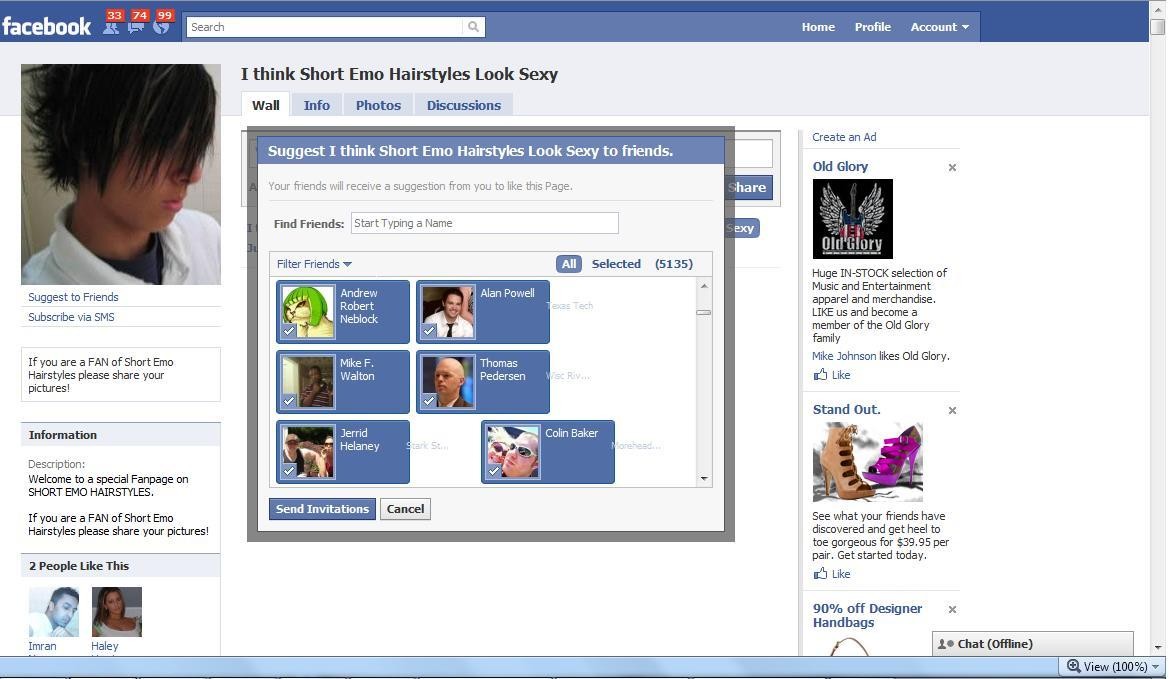Open messages icon in header
Viewport: 1169px width, 679px height.
[136, 26]
